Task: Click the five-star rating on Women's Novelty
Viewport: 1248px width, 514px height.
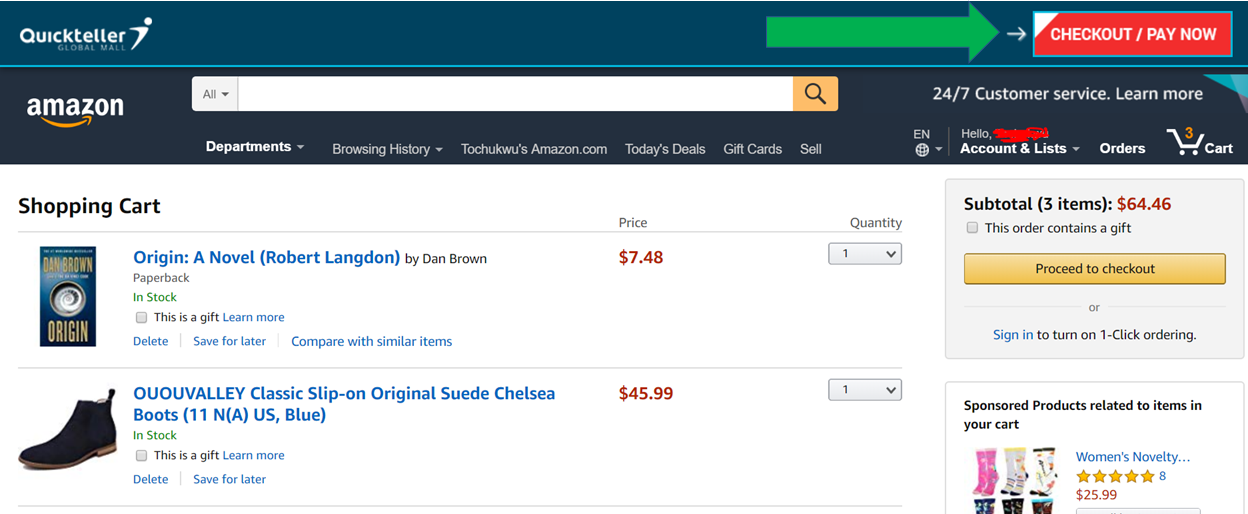Action: pyautogui.click(x=1114, y=476)
